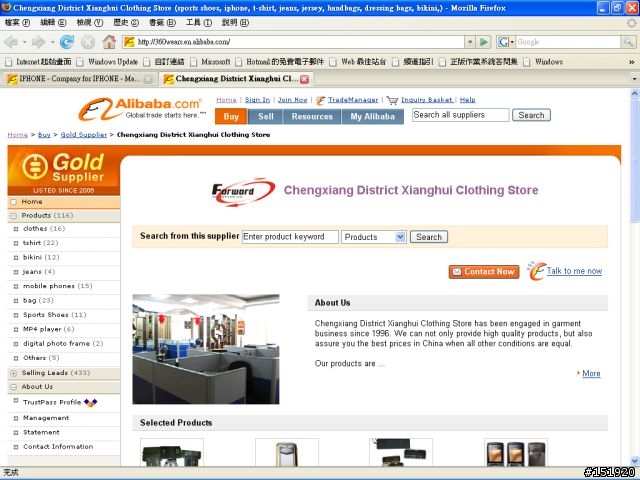Open the Tools (T) menu
The image size is (640, 480).
[x=199, y=23]
